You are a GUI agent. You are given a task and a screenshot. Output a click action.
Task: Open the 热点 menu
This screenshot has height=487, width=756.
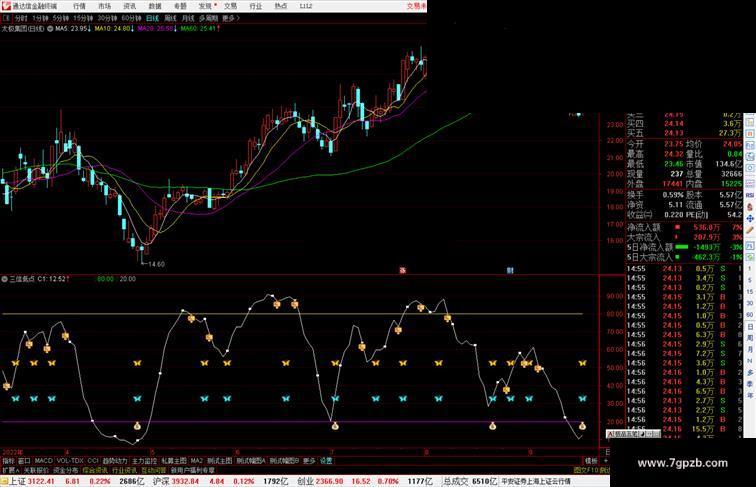281,6
